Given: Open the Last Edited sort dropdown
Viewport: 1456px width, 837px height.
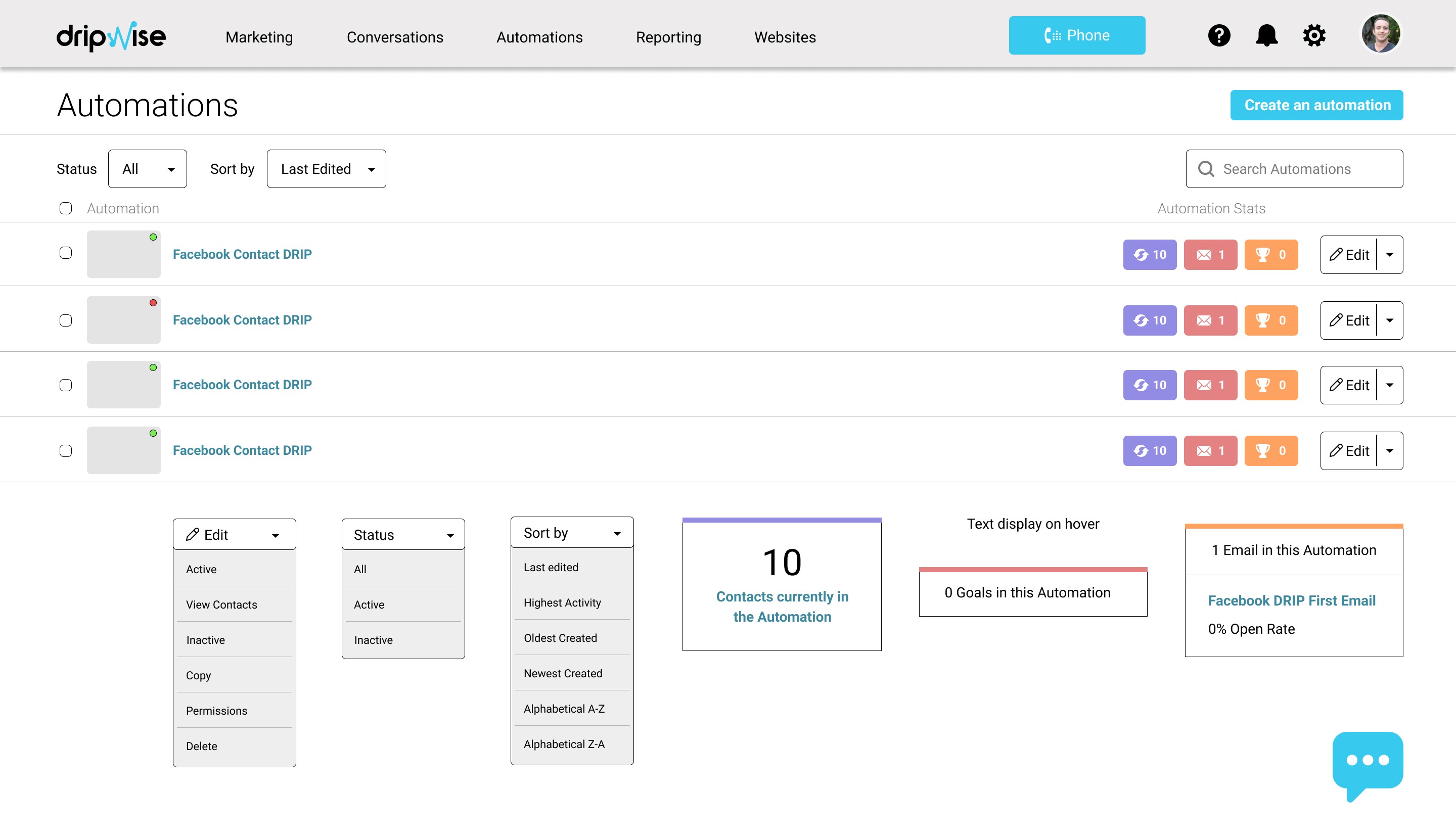Looking at the screenshot, I should [326, 169].
